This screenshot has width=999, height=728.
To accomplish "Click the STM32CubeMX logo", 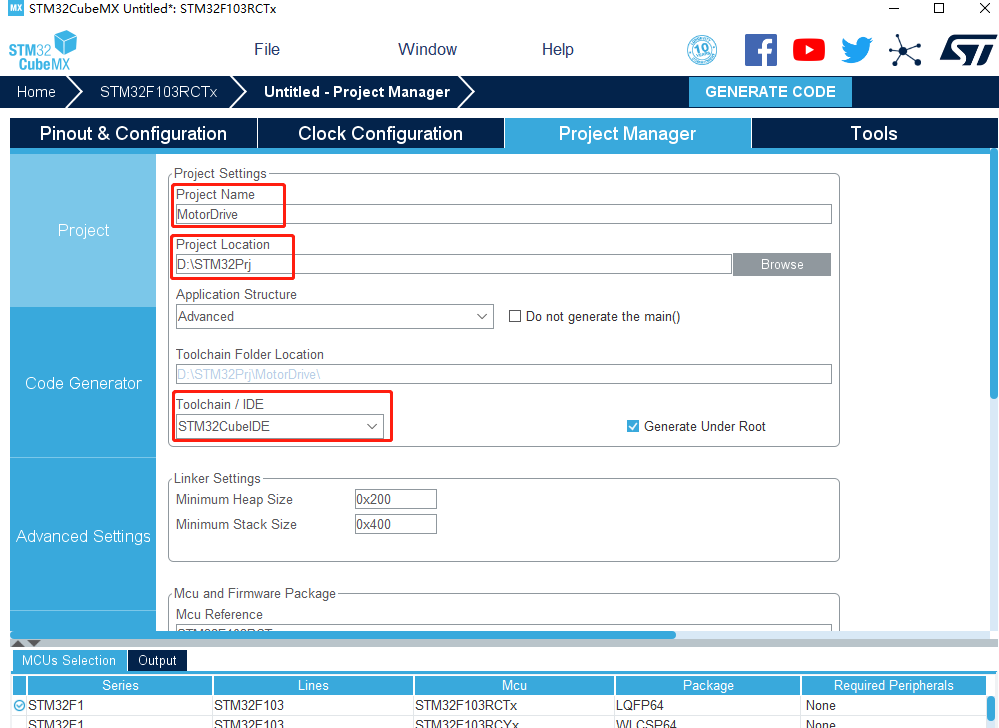I will (43, 51).
